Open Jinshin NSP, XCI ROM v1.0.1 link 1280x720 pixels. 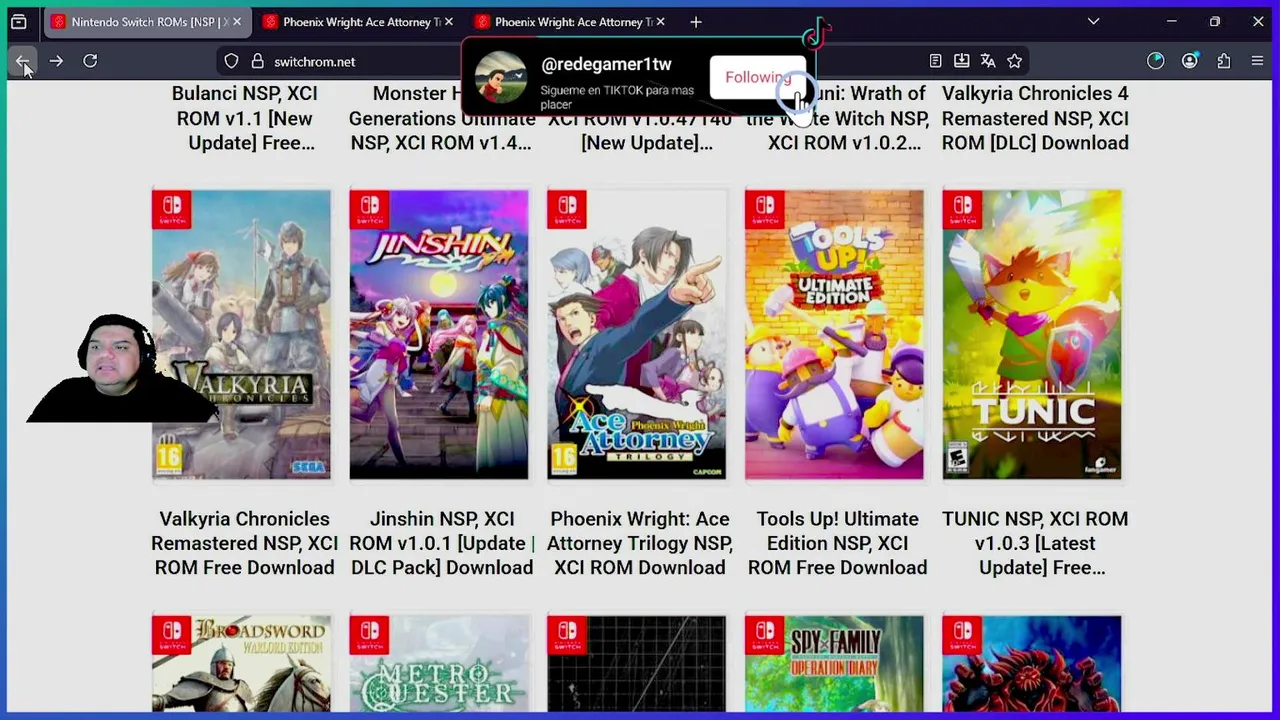(x=442, y=543)
